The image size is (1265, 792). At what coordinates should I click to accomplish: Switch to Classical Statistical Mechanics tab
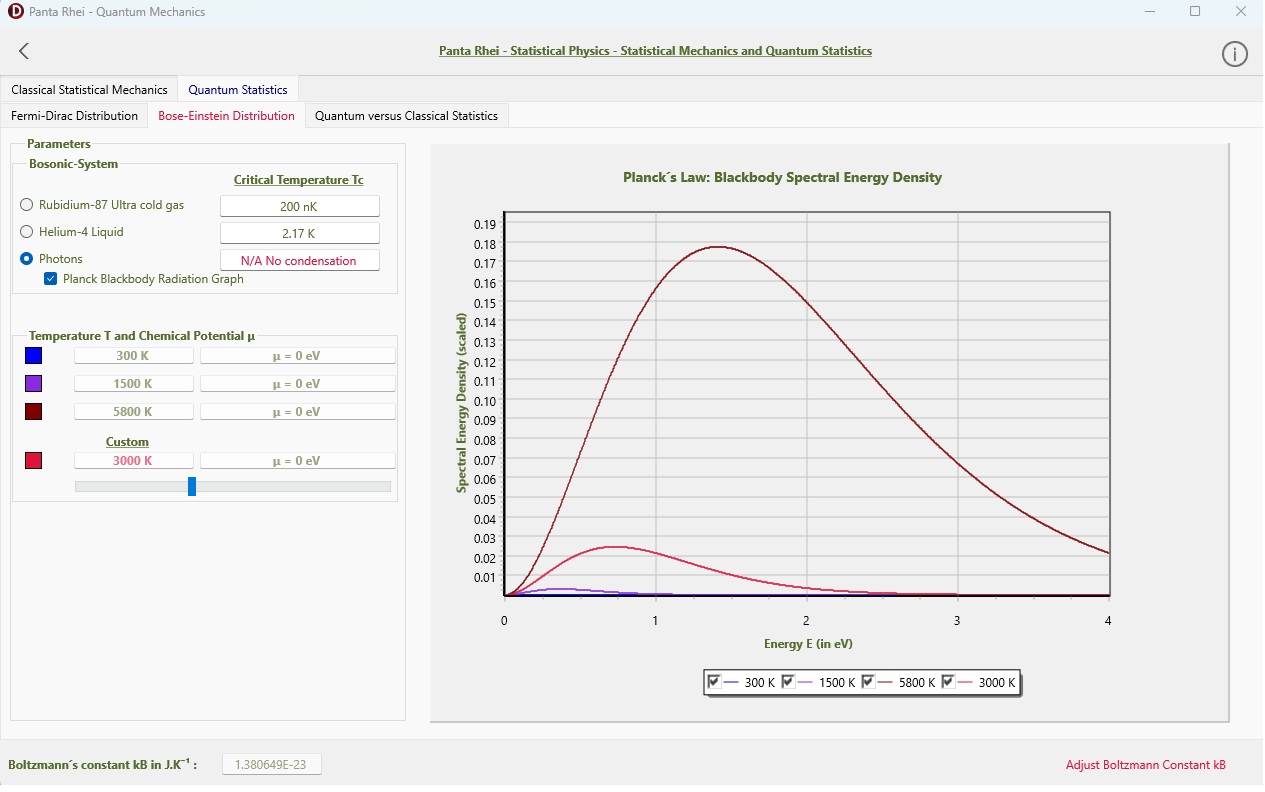click(x=89, y=90)
